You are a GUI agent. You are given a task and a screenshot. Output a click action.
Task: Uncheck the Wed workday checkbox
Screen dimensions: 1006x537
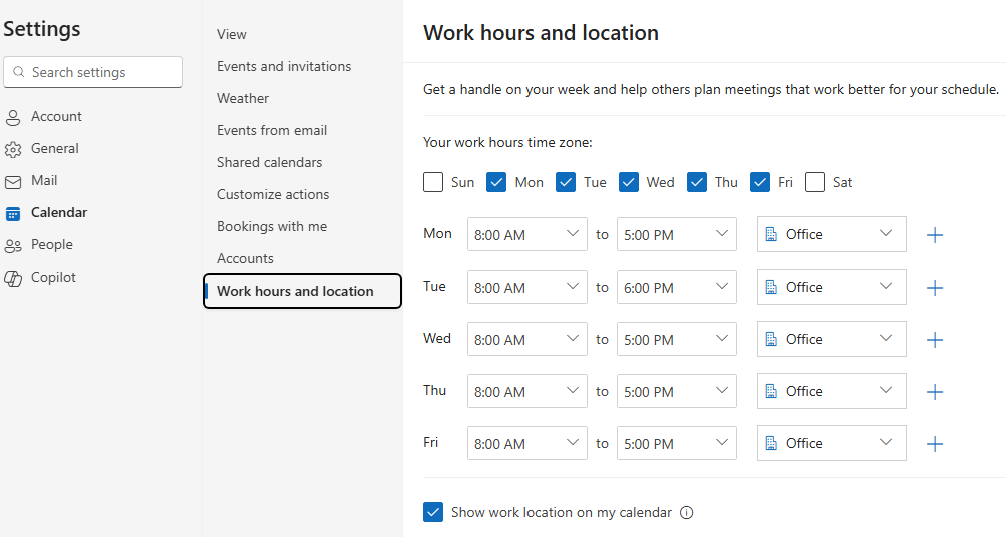point(629,182)
